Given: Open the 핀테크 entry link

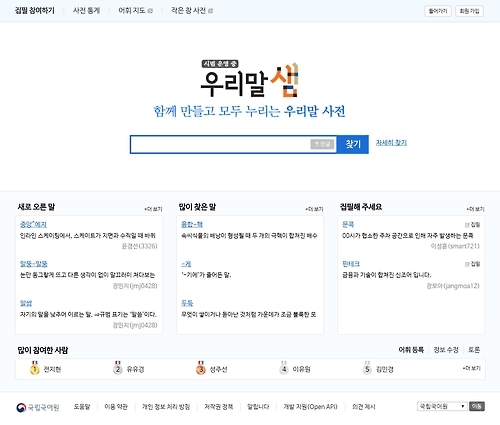Looking at the screenshot, I should (351, 264).
